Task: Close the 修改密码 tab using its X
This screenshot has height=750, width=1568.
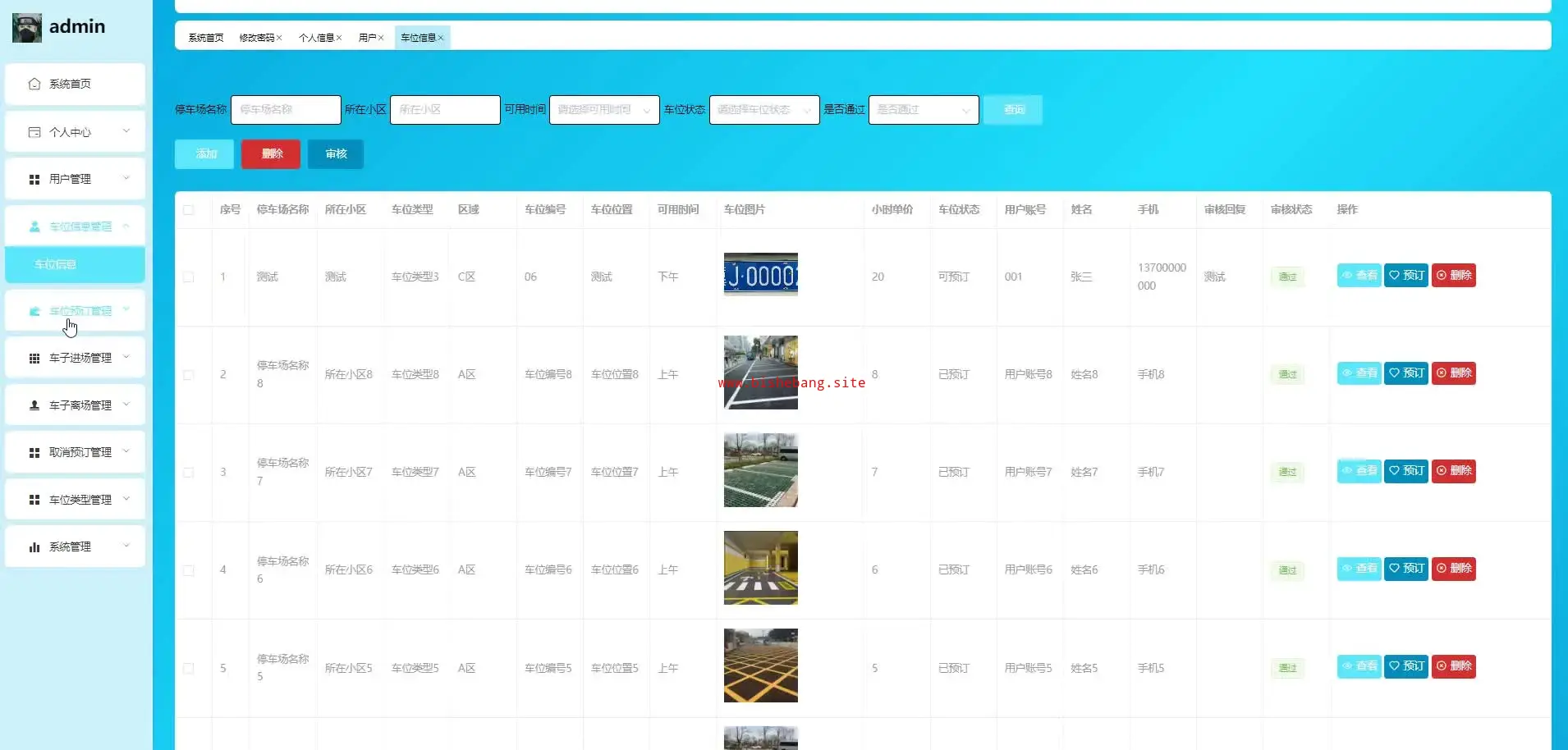Action: 279,38
